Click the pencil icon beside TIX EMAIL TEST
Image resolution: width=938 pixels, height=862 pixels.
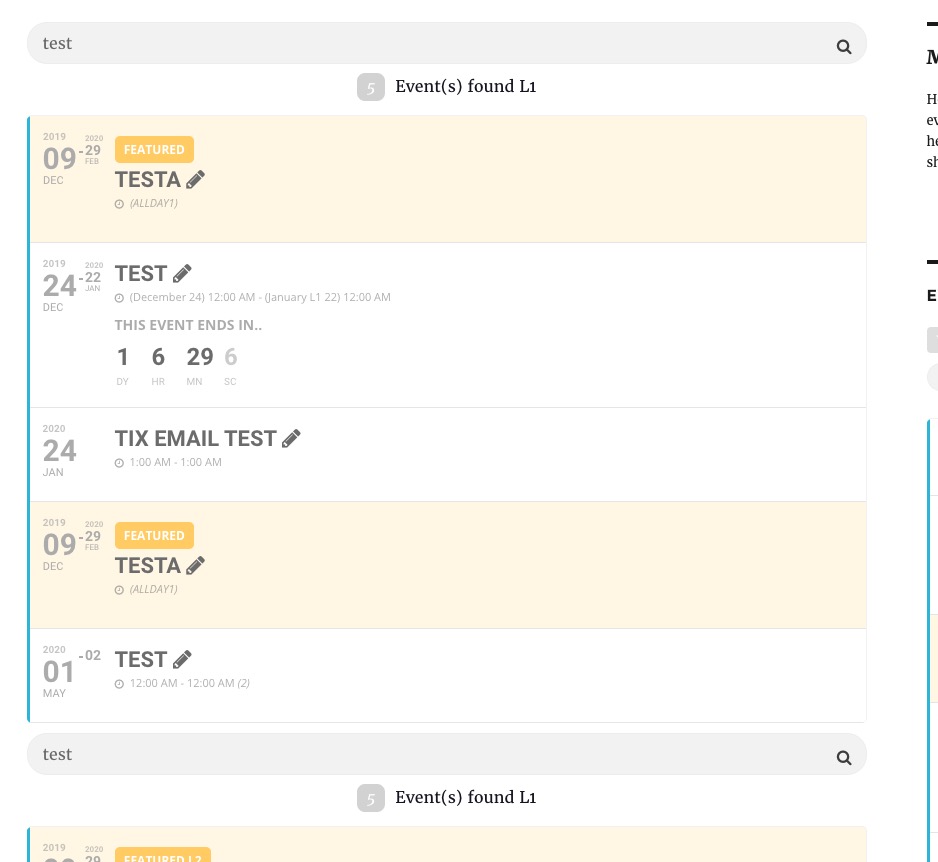coord(291,439)
